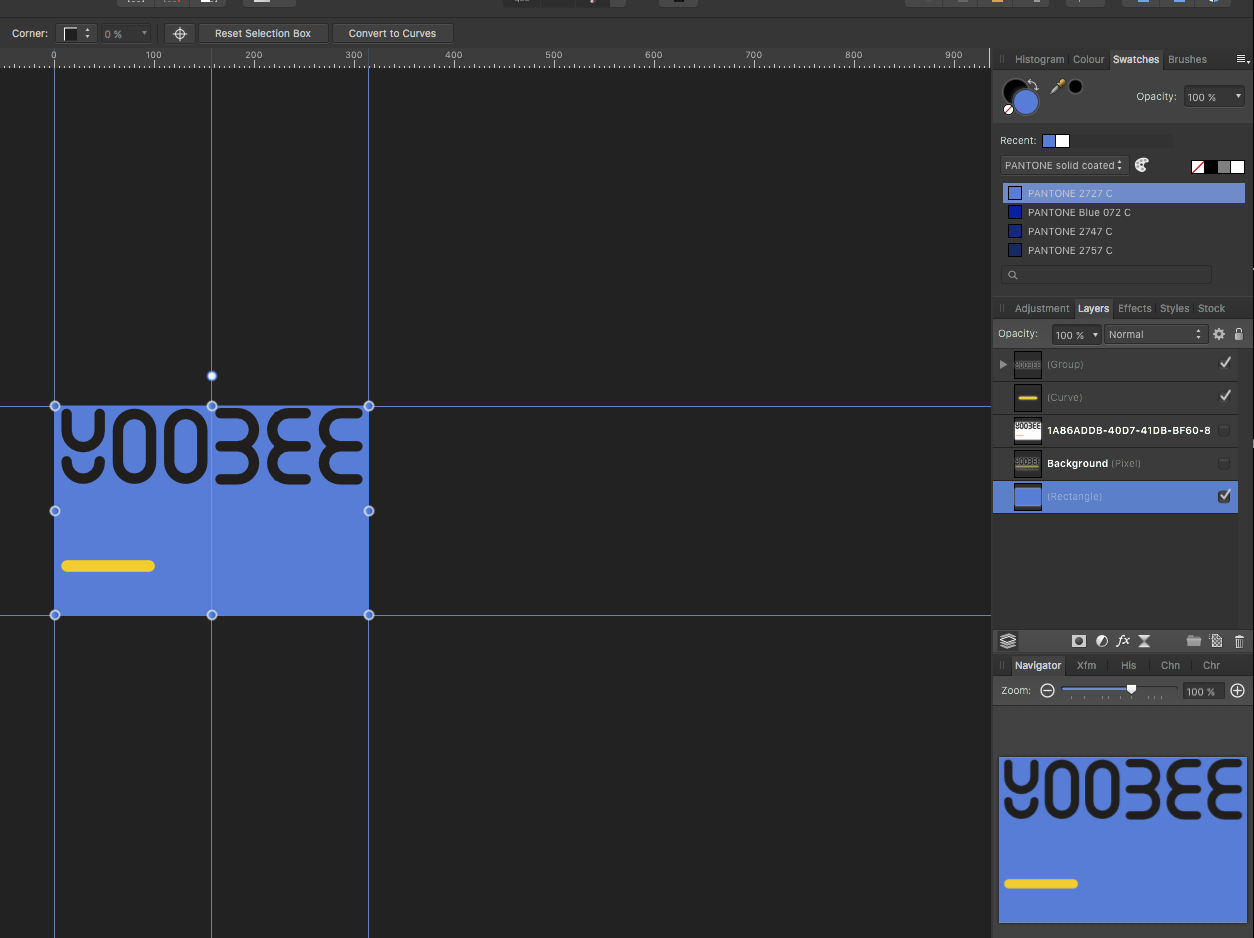Click the Convert to Curves button
1254x938 pixels.
coord(392,34)
